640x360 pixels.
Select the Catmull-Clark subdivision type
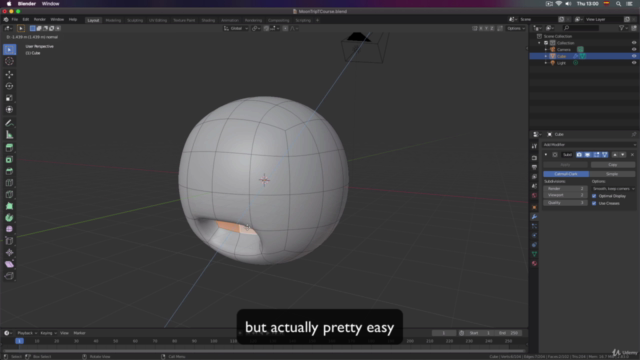566,174
